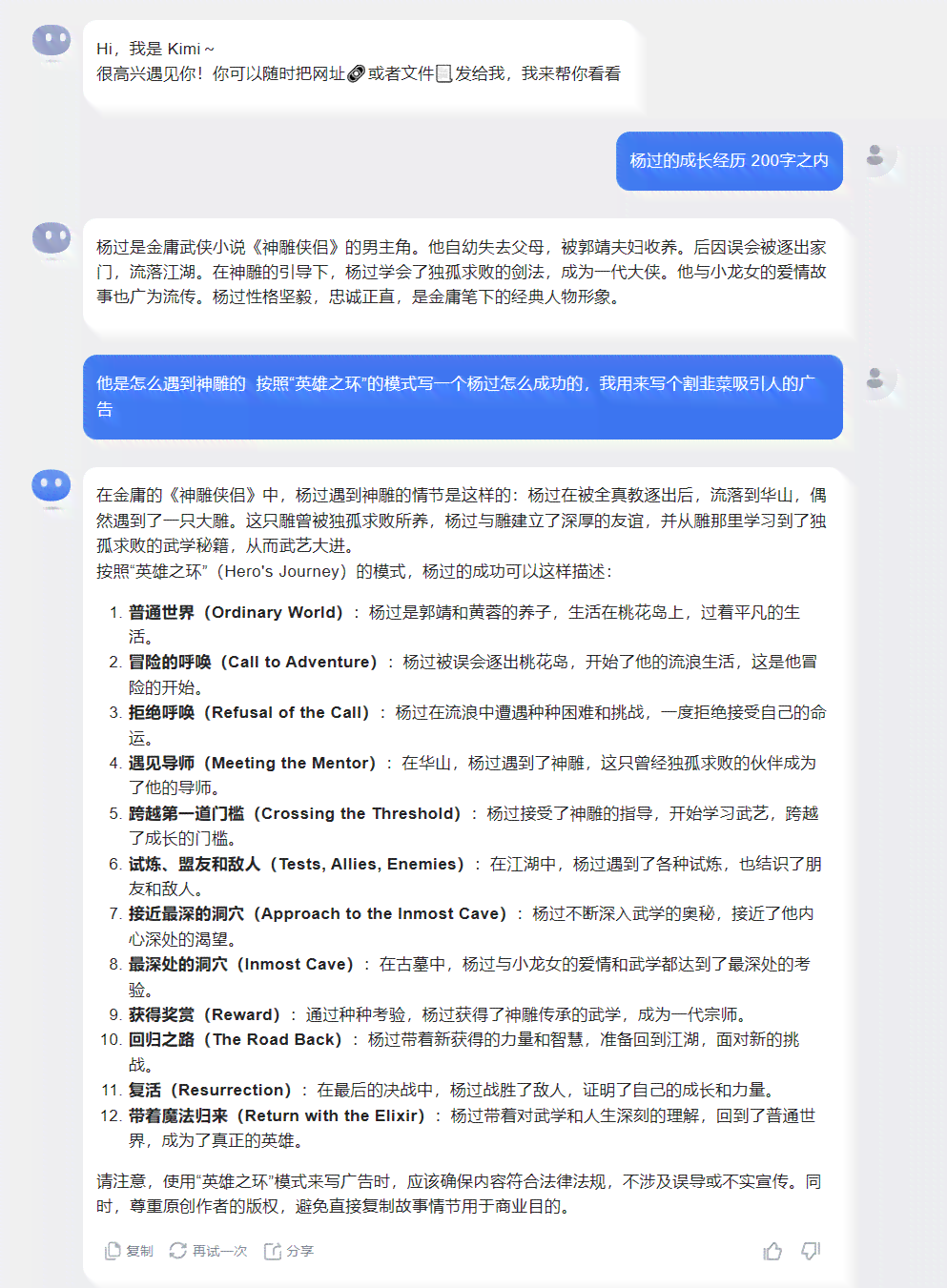Click the list item 冒险的呼唤 (Call to Adventure)
The image size is (947, 1288).
pyautogui.click(x=463, y=675)
